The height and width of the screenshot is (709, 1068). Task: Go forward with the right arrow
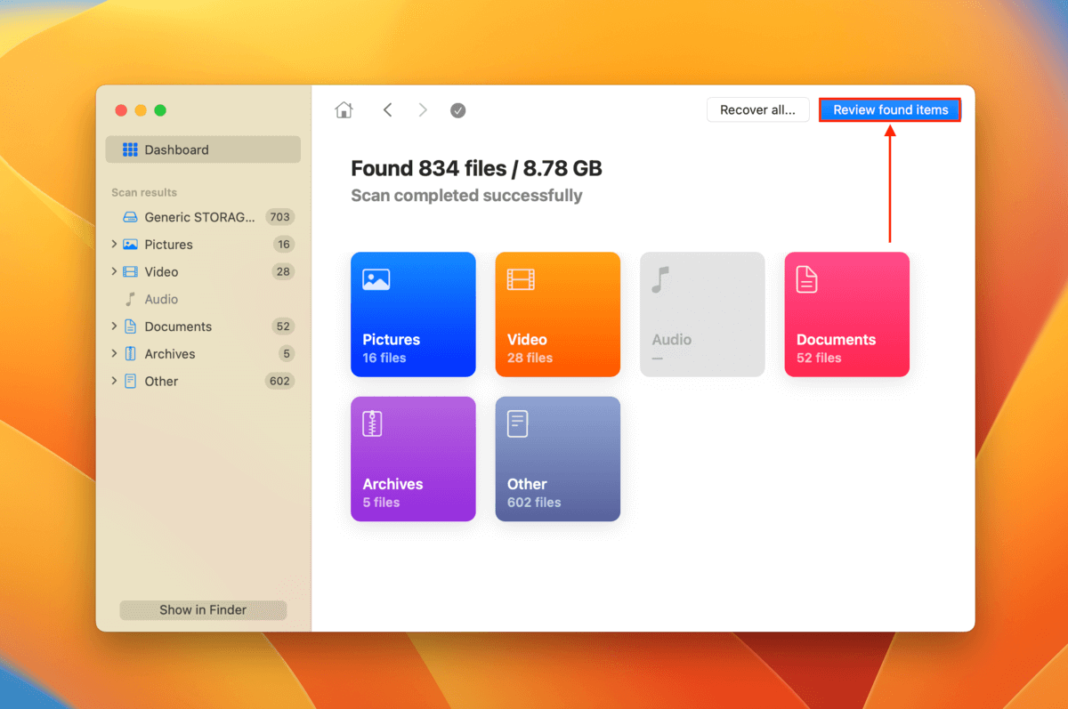coord(423,110)
